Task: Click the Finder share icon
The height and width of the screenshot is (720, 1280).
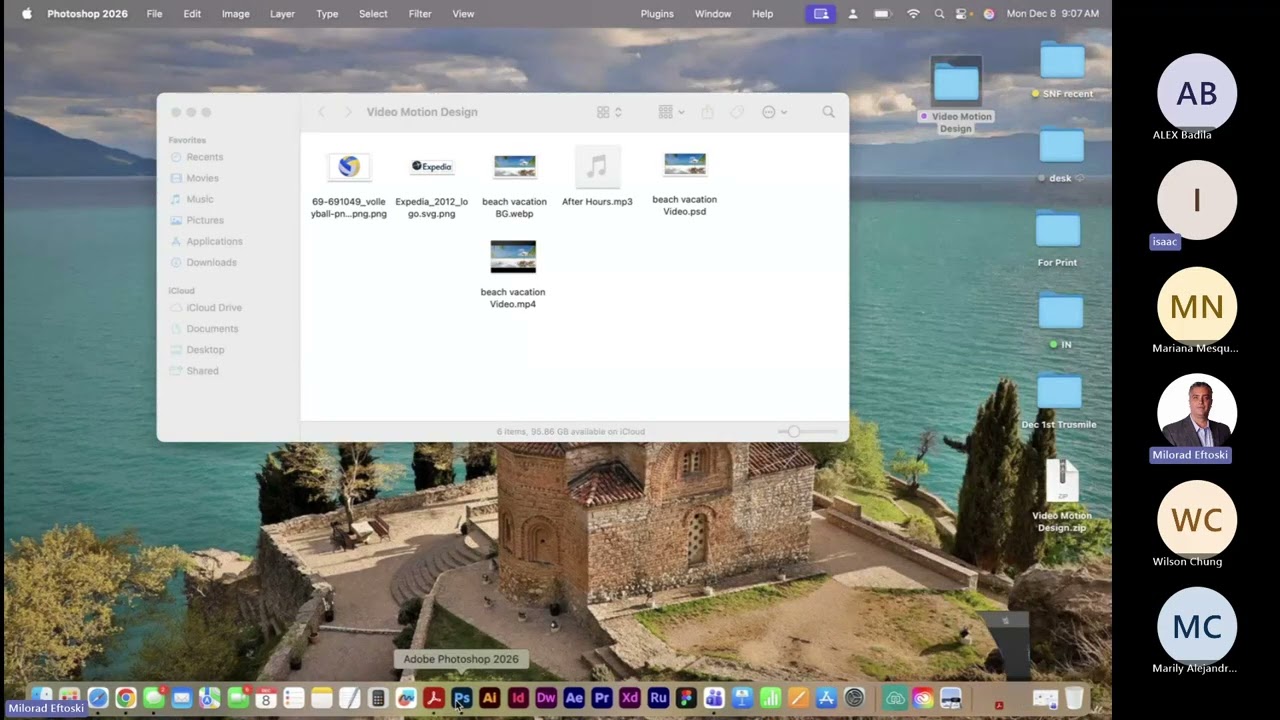Action: click(708, 112)
